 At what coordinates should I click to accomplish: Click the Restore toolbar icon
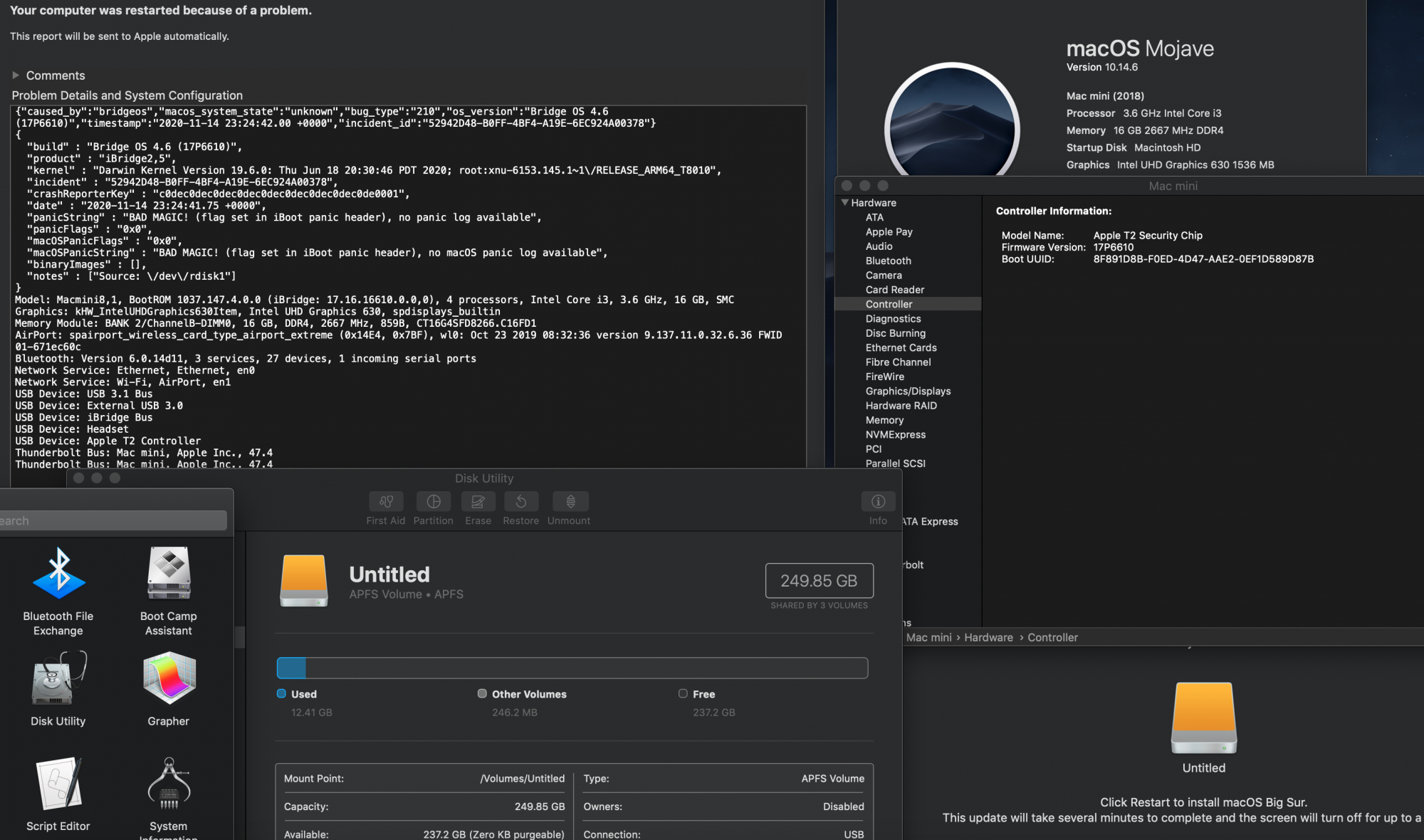point(520,502)
